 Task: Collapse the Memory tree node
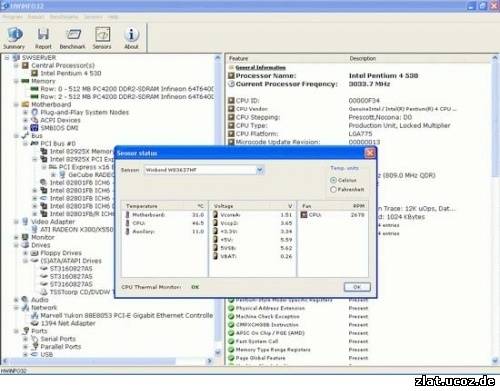coord(16,81)
